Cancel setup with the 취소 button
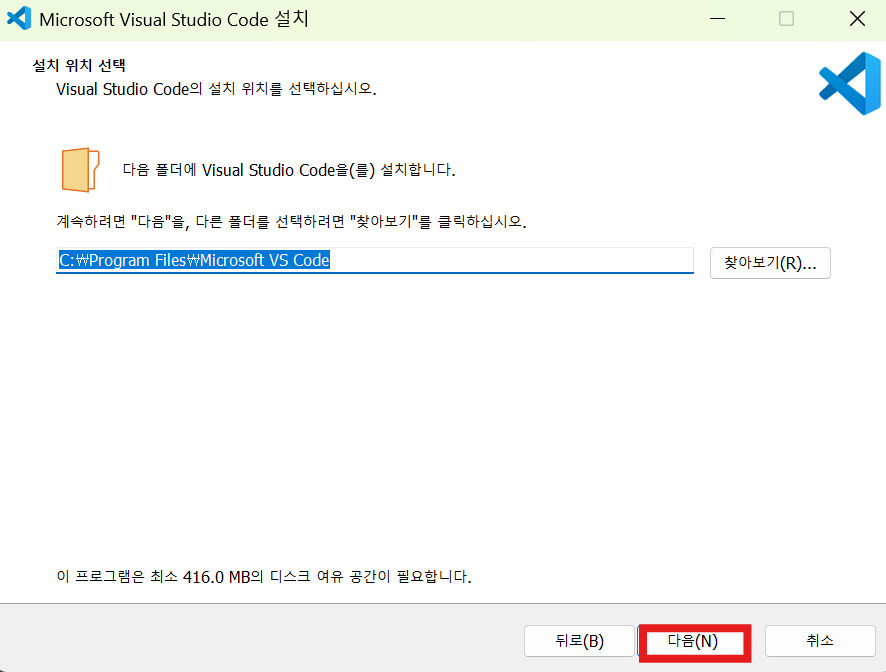This screenshot has height=672, width=886. point(820,641)
